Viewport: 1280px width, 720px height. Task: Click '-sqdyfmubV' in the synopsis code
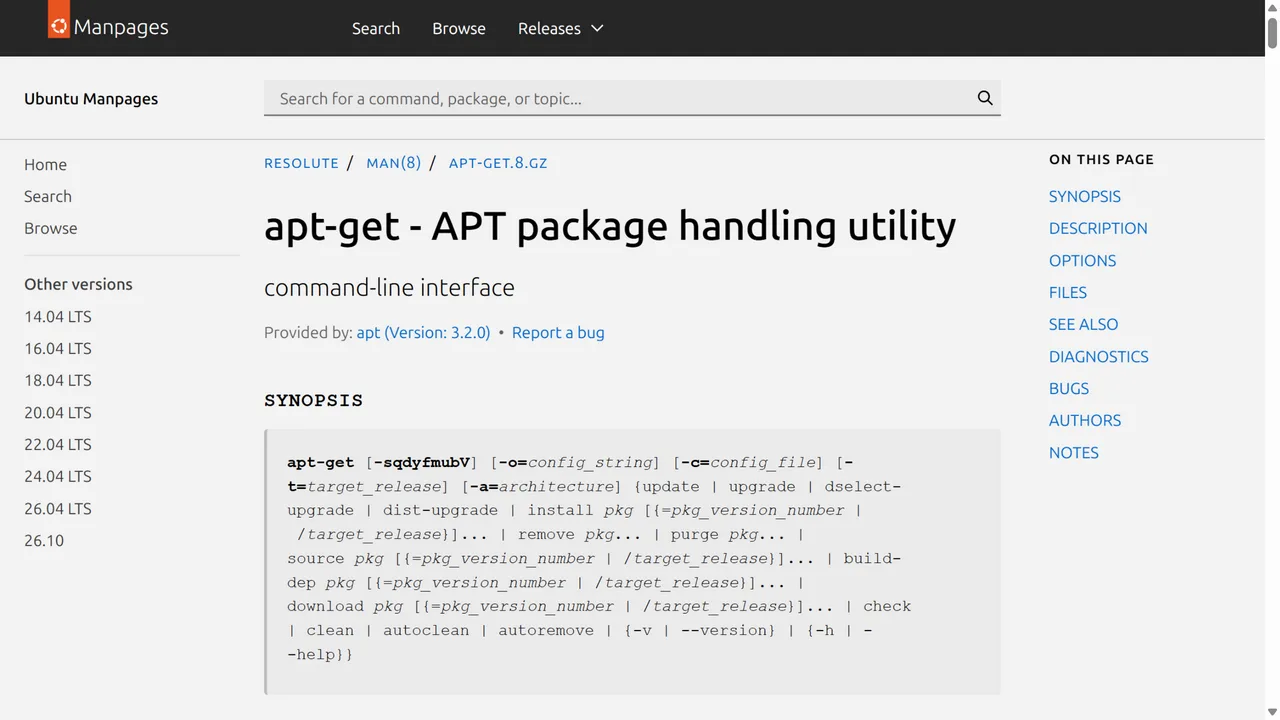422,462
